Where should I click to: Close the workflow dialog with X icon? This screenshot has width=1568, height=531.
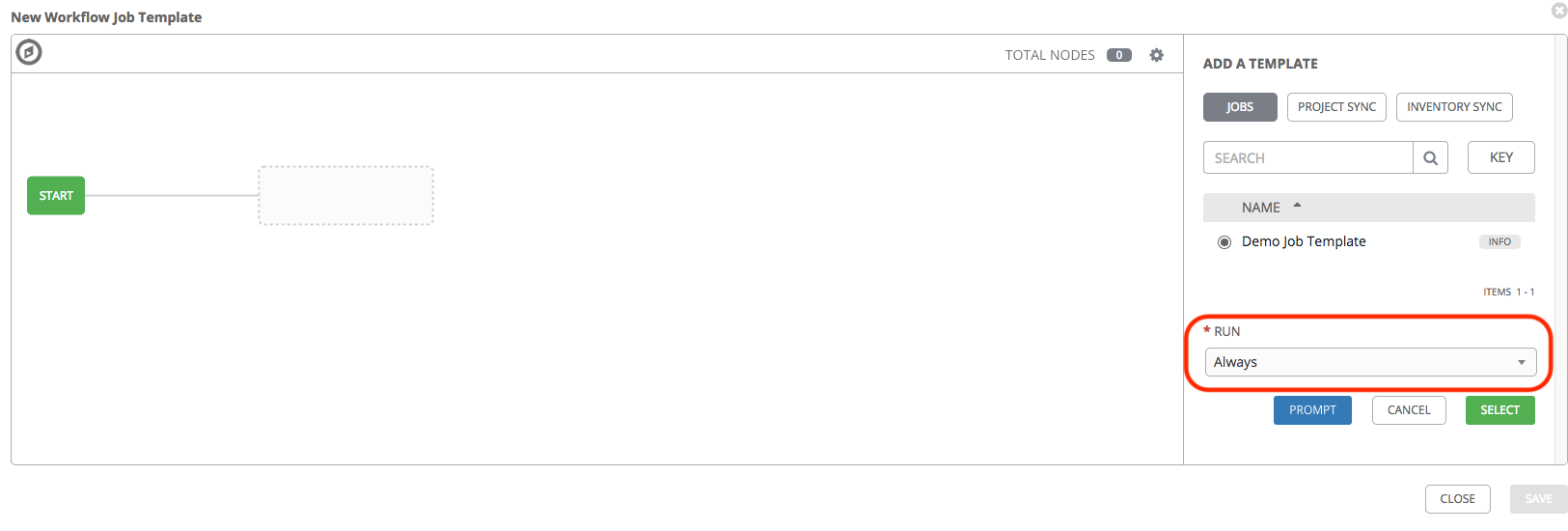coord(1558,11)
